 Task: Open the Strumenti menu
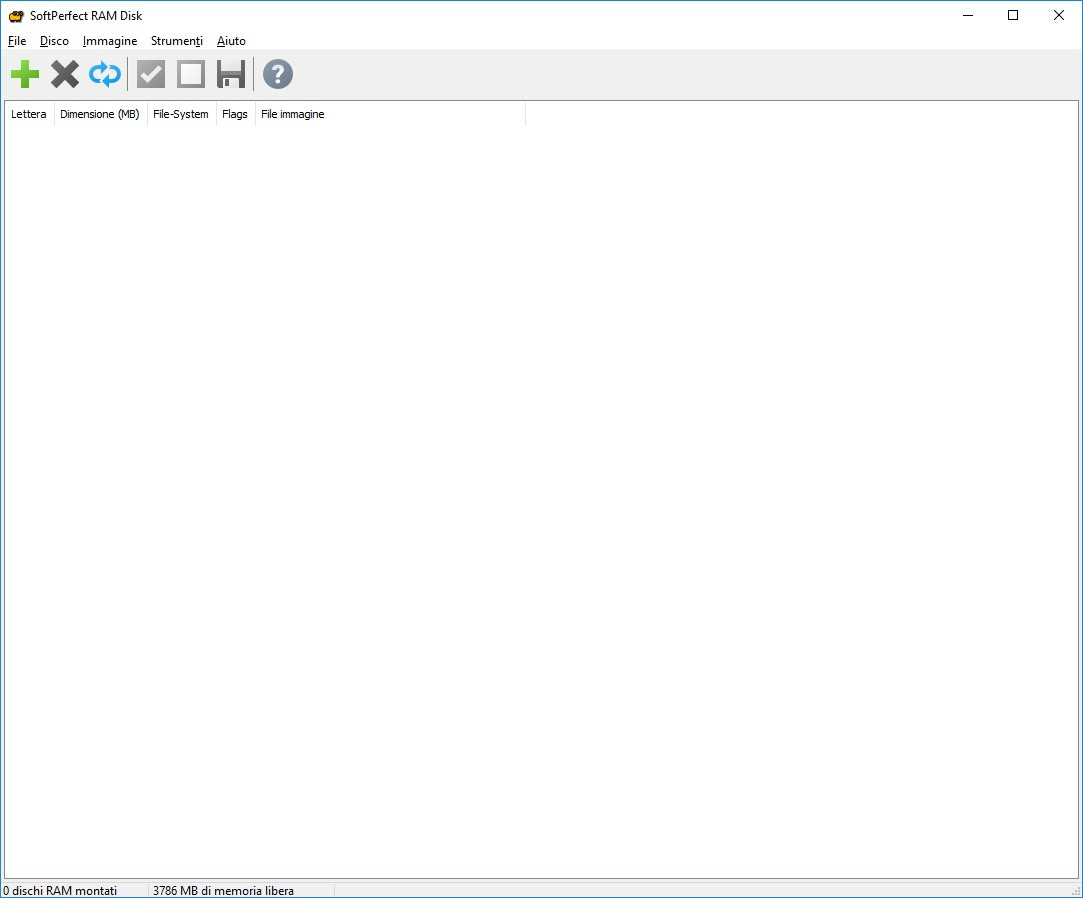click(x=177, y=41)
